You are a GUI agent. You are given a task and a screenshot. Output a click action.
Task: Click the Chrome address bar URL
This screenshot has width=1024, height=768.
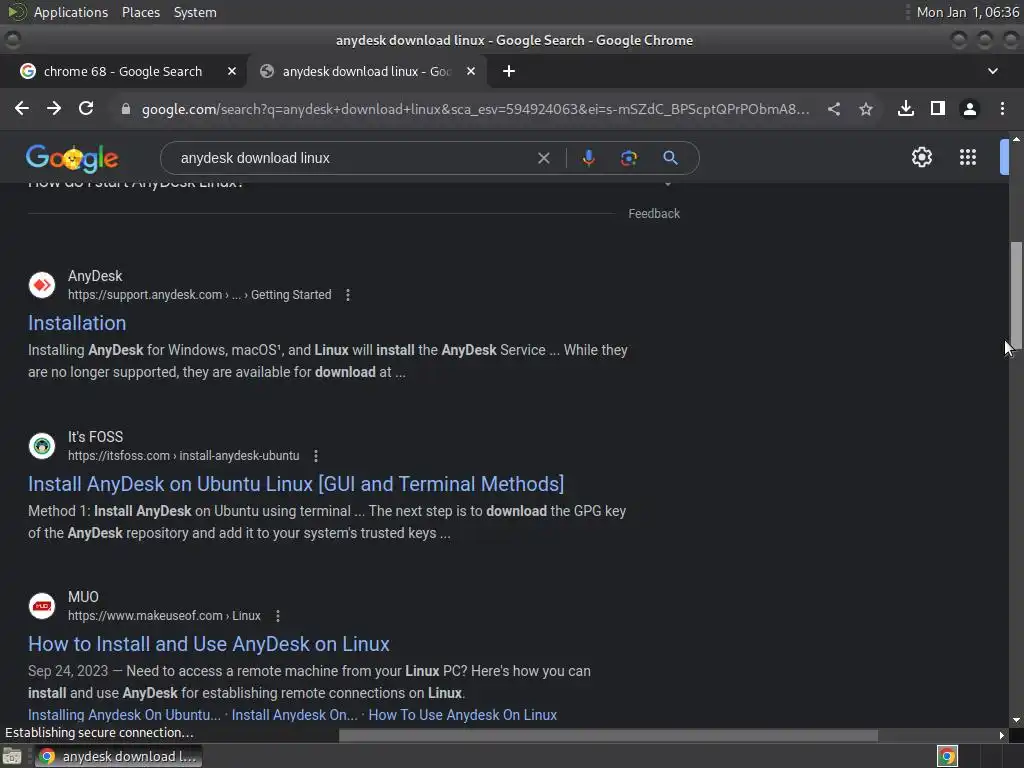coord(475,109)
